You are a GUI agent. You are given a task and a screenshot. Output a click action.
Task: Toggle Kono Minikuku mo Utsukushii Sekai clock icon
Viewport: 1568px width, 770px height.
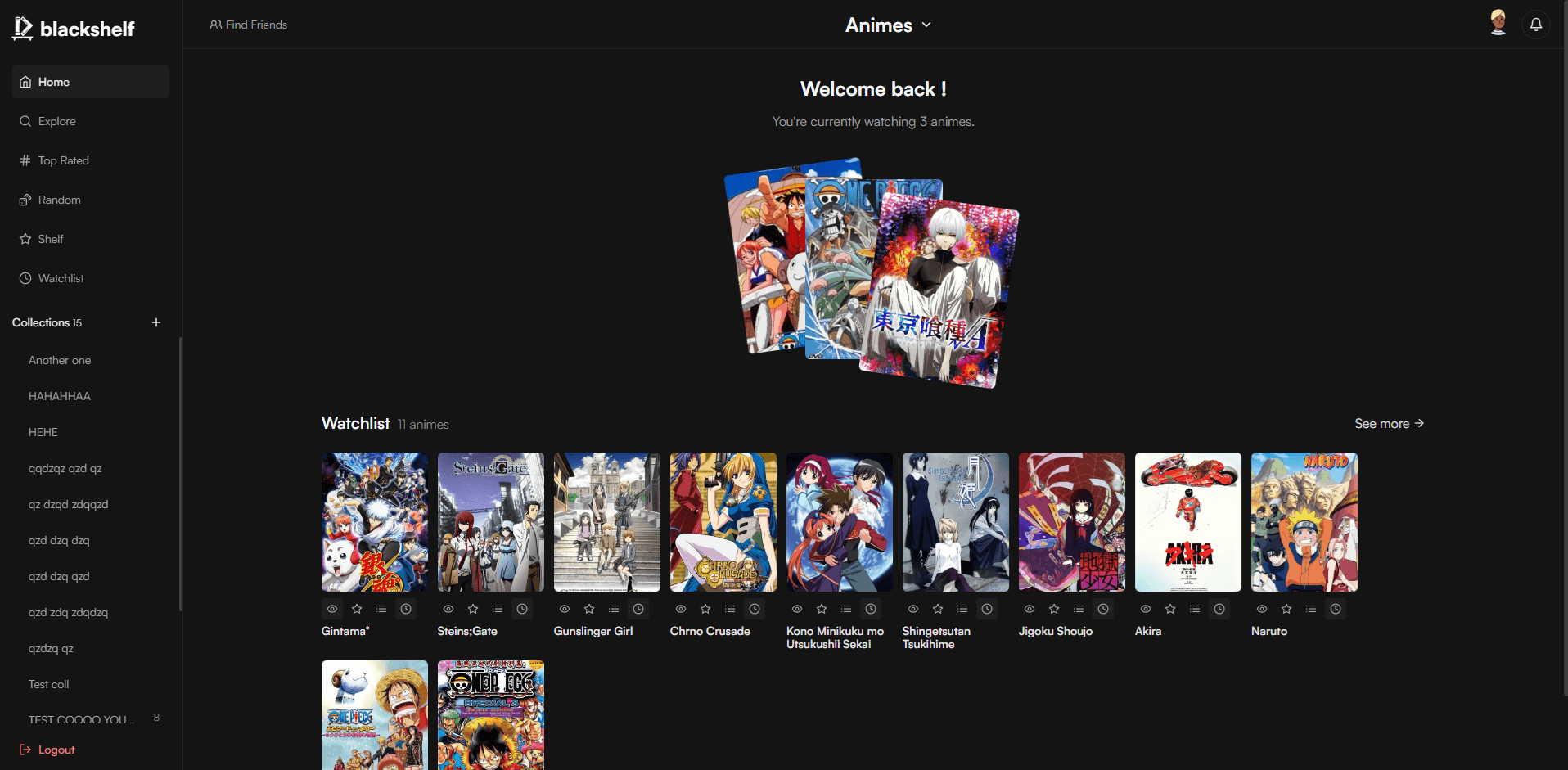click(871, 609)
